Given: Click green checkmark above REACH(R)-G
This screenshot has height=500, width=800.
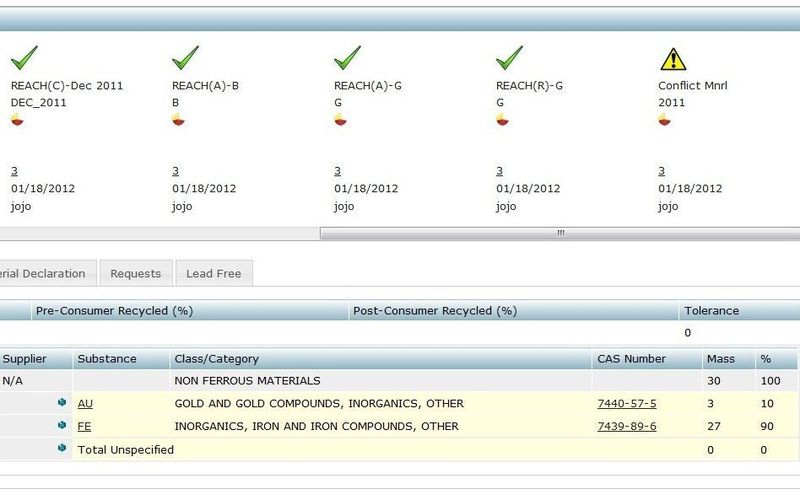Looking at the screenshot, I should tap(510, 58).
